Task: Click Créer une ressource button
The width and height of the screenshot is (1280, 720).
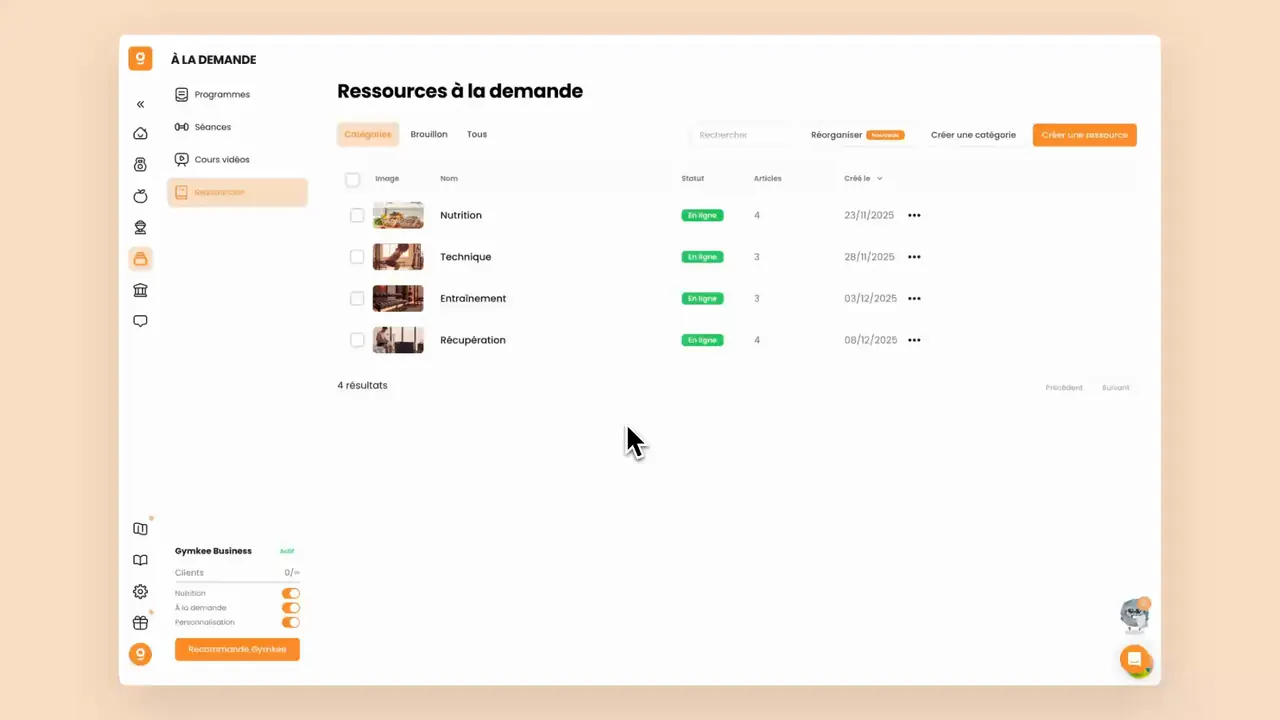Action: (1085, 135)
